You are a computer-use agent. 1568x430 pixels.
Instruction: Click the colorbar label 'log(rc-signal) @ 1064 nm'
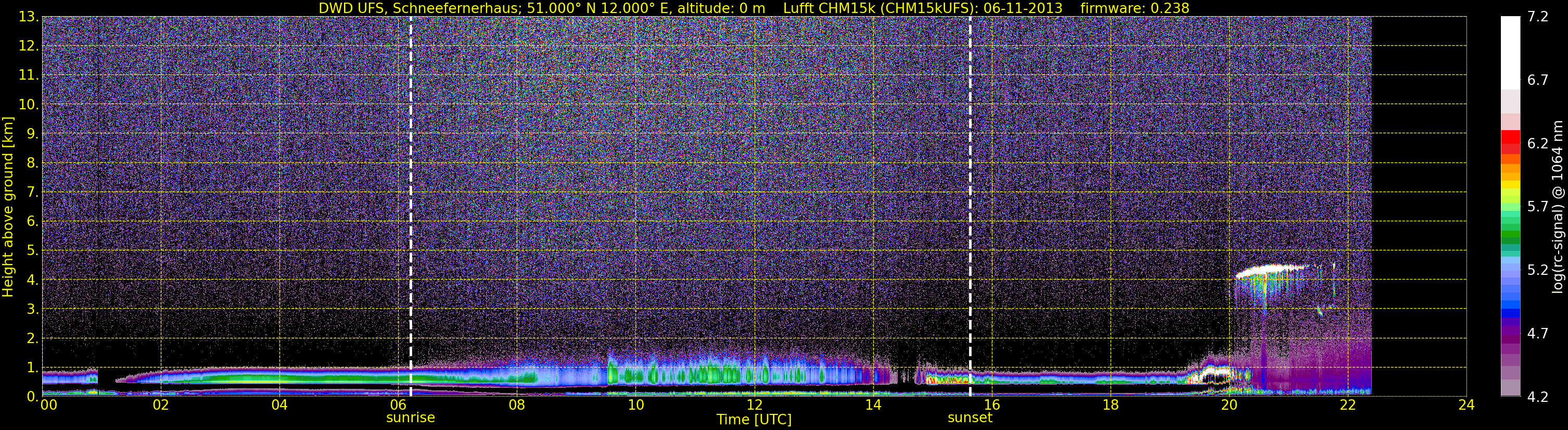click(x=1558, y=207)
